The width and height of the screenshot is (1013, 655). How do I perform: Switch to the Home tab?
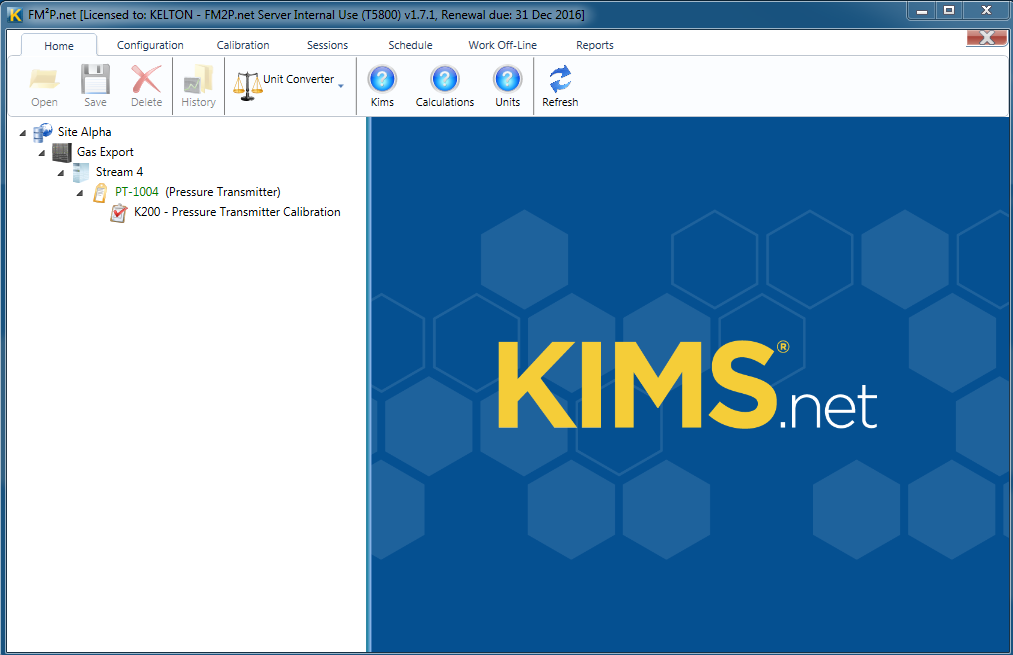[x=59, y=46]
